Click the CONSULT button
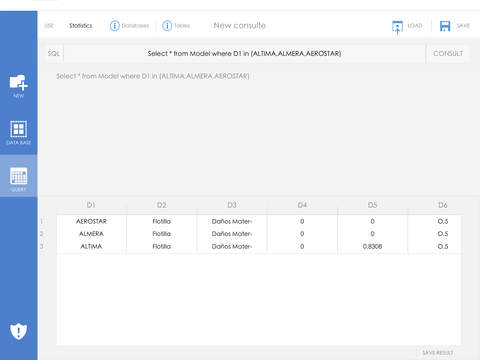This screenshot has width=480, height=360. coord(448,53)
